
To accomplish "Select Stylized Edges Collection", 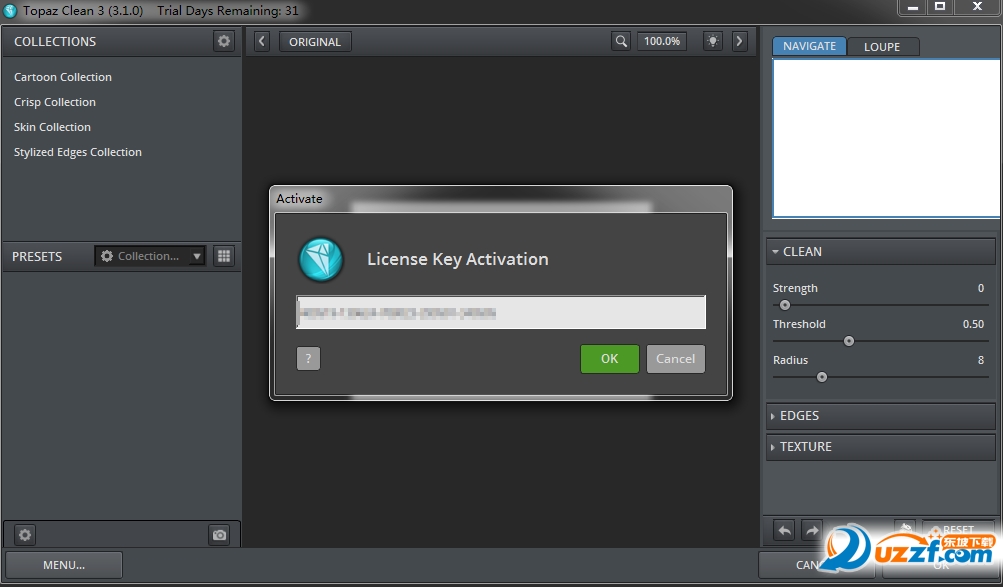I will pos(78,152).
